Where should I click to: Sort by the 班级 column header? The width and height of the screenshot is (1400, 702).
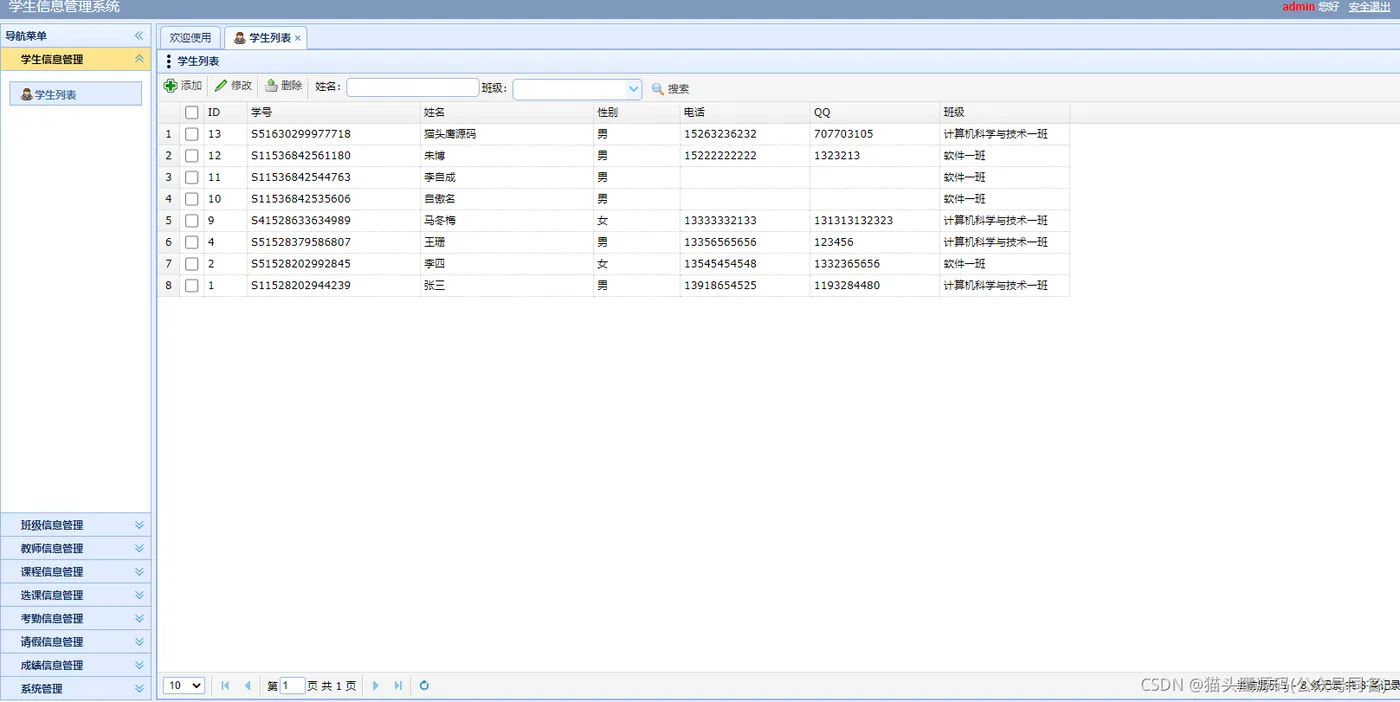(x=1005, y=113)
